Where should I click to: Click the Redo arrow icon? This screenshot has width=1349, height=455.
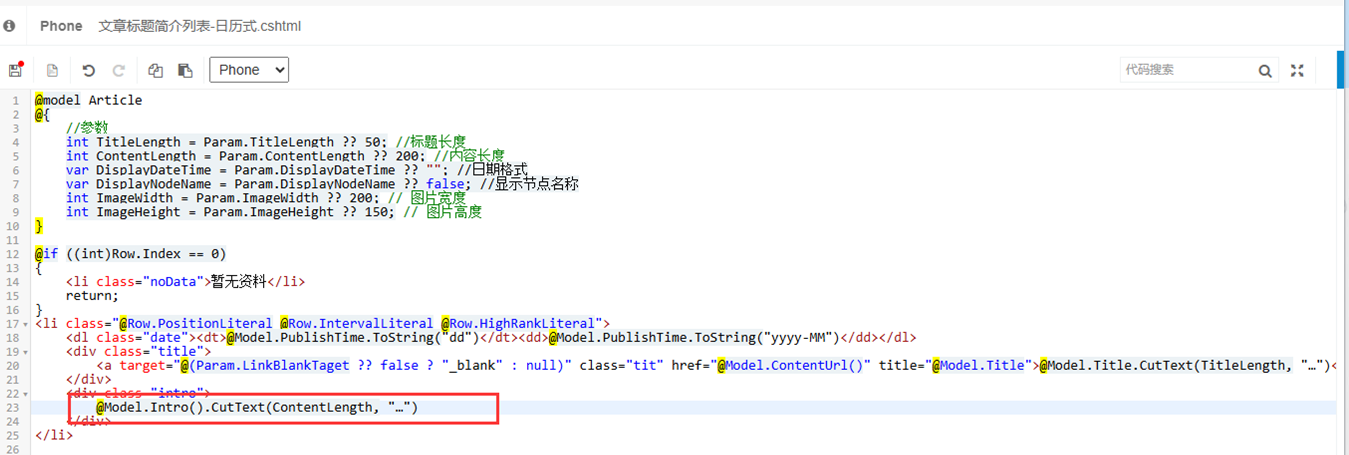pyautogui.click(x=118, y=70)
